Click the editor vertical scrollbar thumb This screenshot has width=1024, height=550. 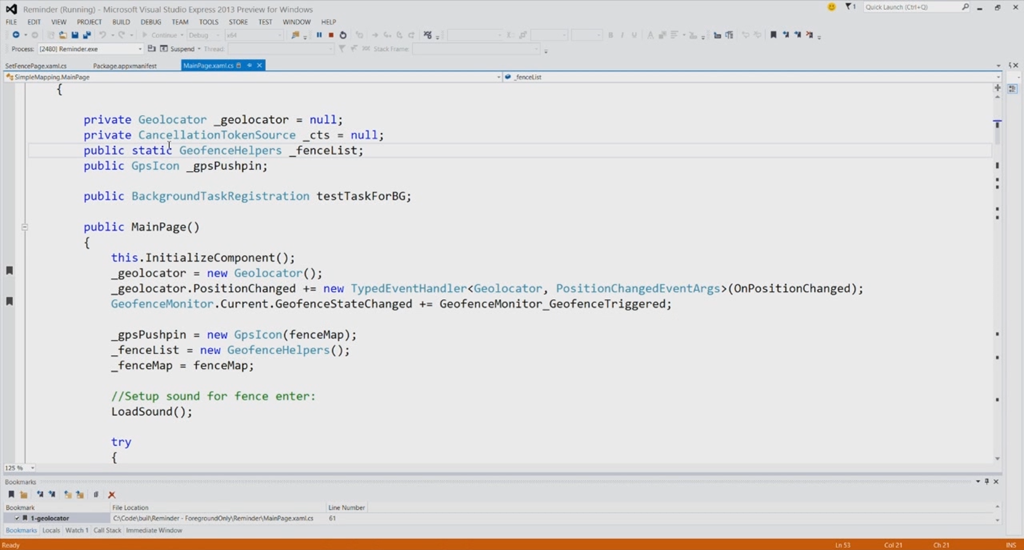(x=997, y=133)
